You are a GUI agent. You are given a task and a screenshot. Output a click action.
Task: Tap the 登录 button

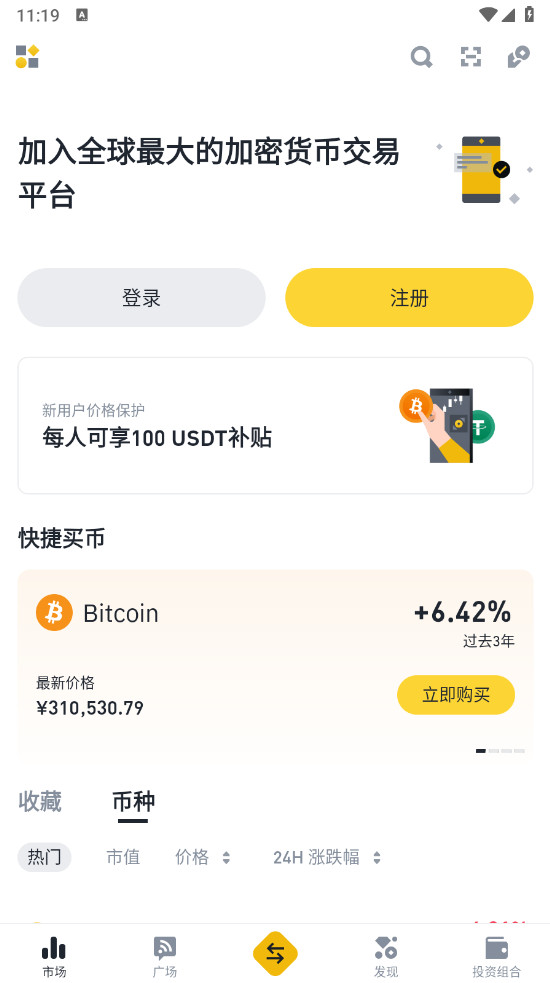pos(141,297)
